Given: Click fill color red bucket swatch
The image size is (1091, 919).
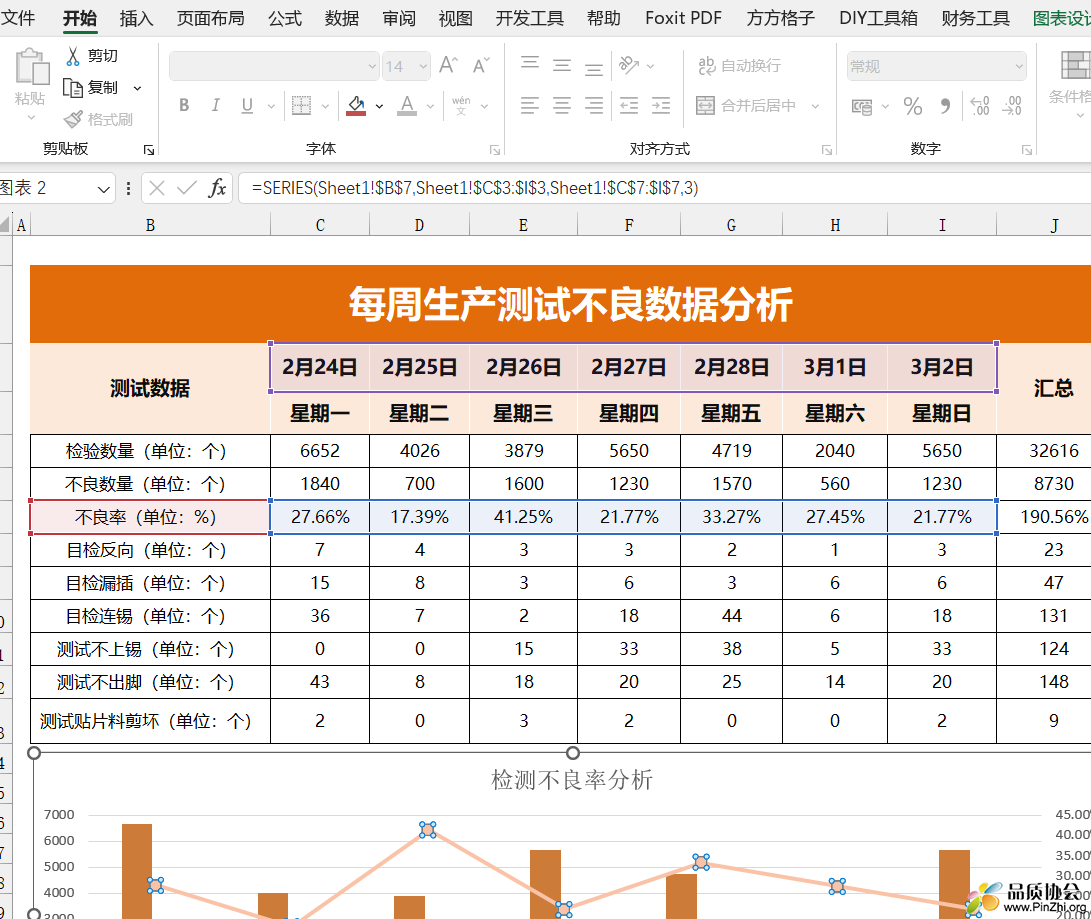Looking at the screenshot, I should 356,106.
